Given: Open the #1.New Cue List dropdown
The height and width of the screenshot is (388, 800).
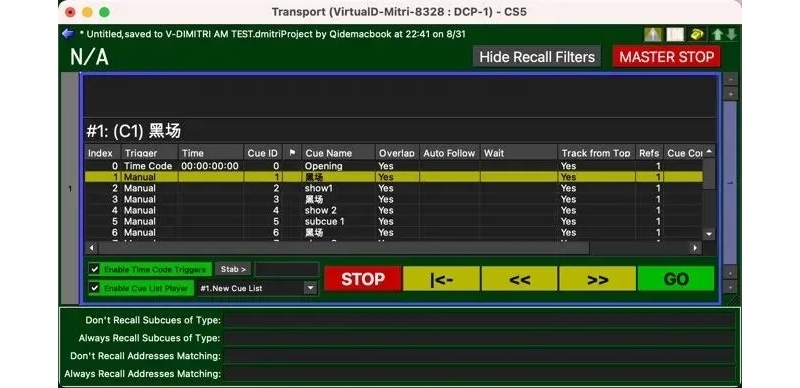Looking at the screenshot, I should pos(258,288).
